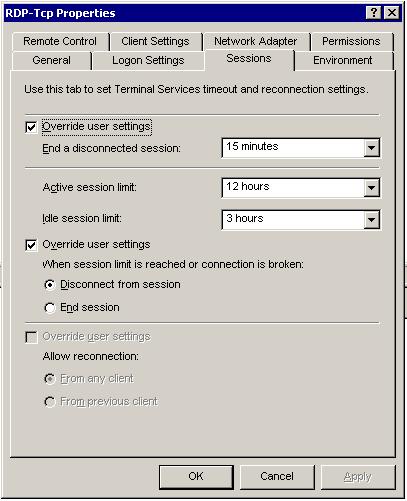This screenshot has width=407, height=501.
Task: Click the 12 hours value field
Action: tap(293, 188)
